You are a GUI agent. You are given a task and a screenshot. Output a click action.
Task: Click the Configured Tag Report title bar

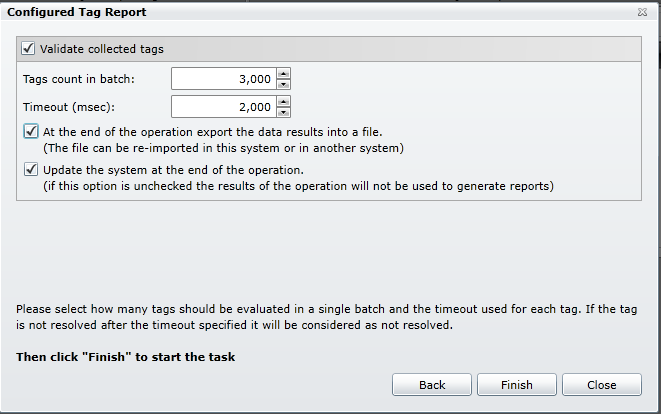click(x=300, y=12)
